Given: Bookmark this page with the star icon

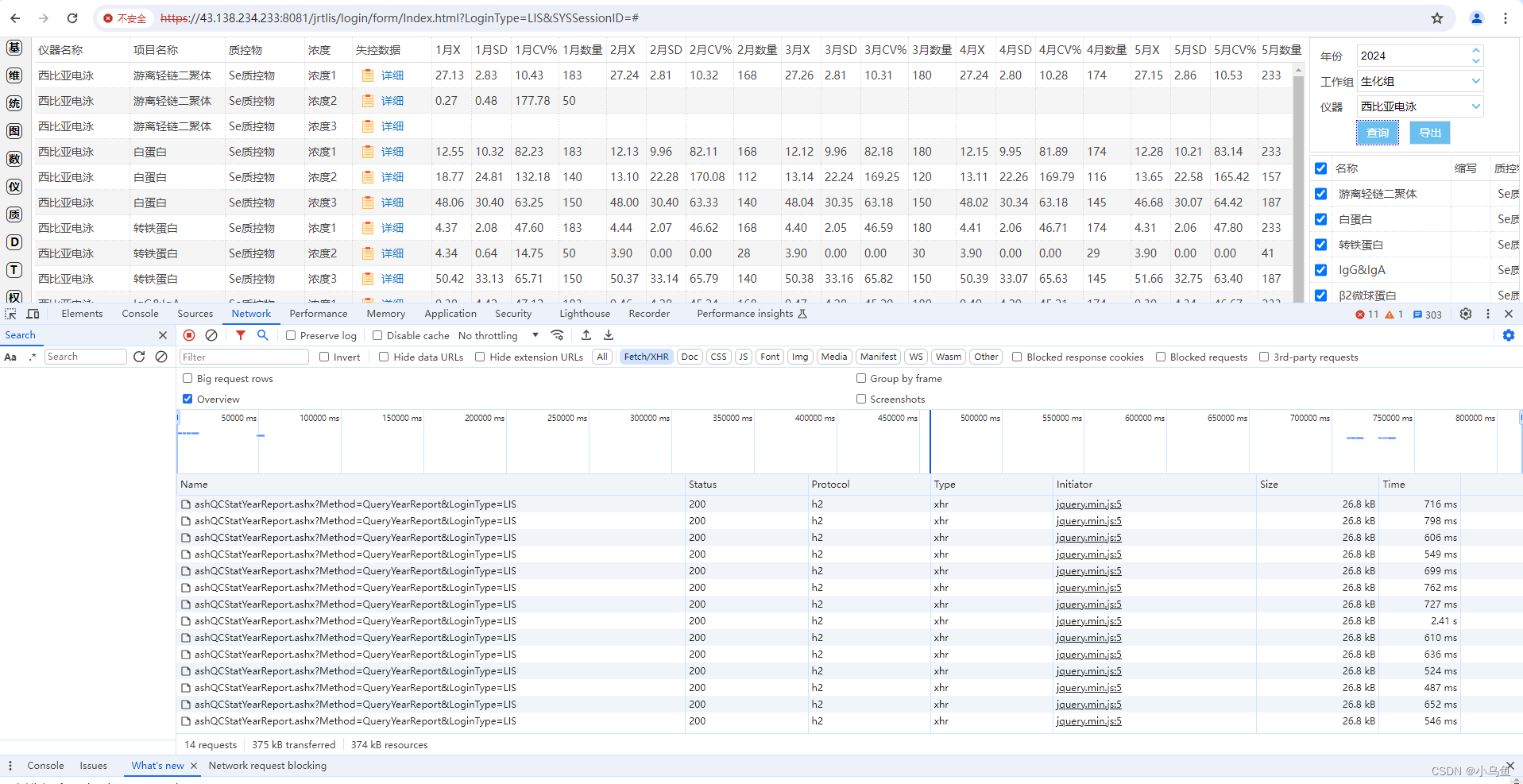Looking at the screenshot, I should (1437, 18).
